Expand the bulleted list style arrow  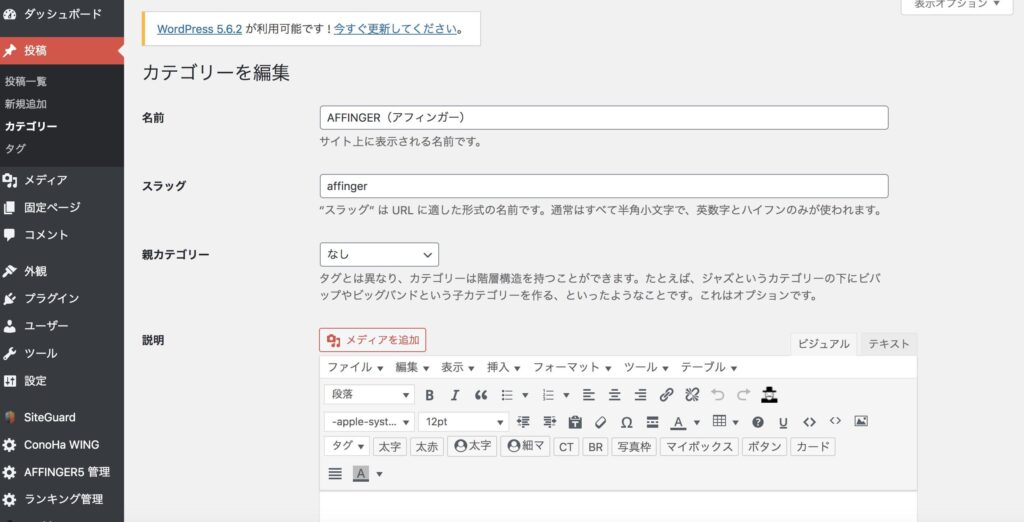(525, 395)
